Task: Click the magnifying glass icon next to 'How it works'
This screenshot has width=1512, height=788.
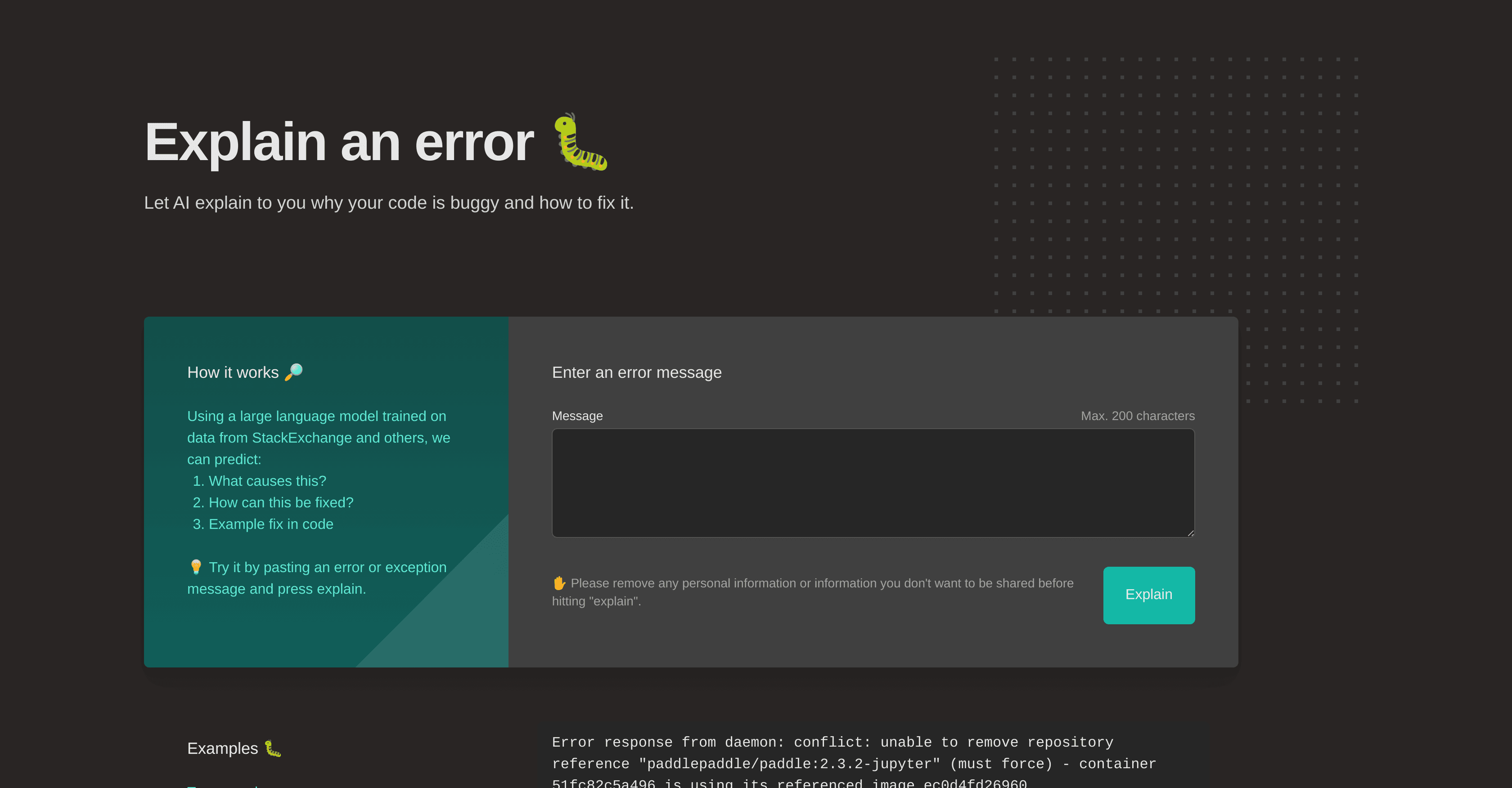Action: coord(293,372)
